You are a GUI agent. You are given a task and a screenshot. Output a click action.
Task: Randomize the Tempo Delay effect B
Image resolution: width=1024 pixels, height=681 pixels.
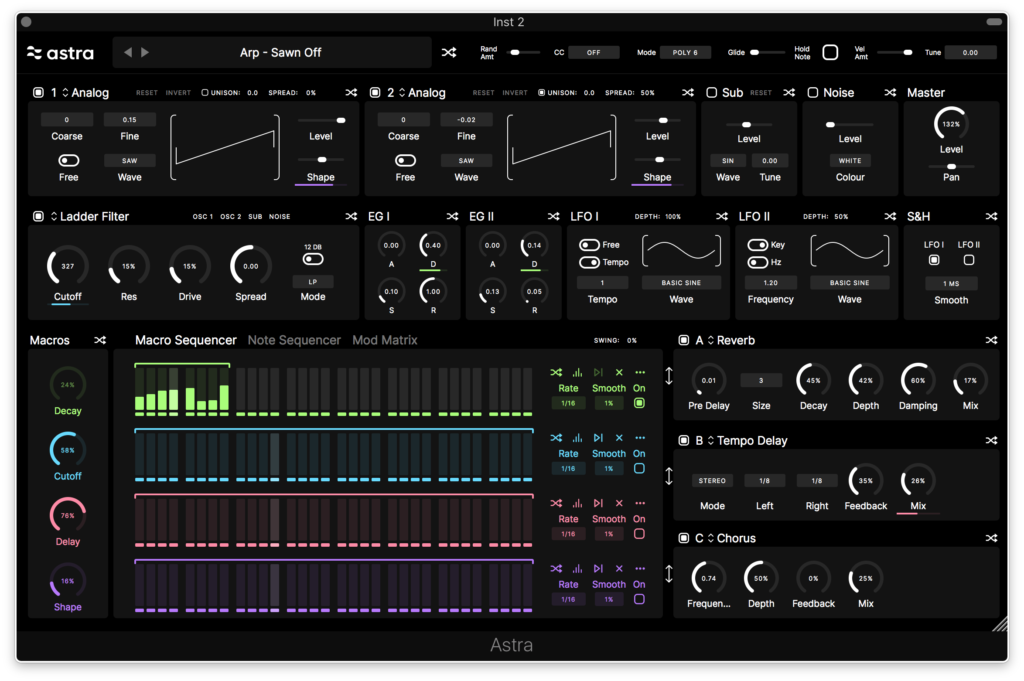tap(991, 441)
